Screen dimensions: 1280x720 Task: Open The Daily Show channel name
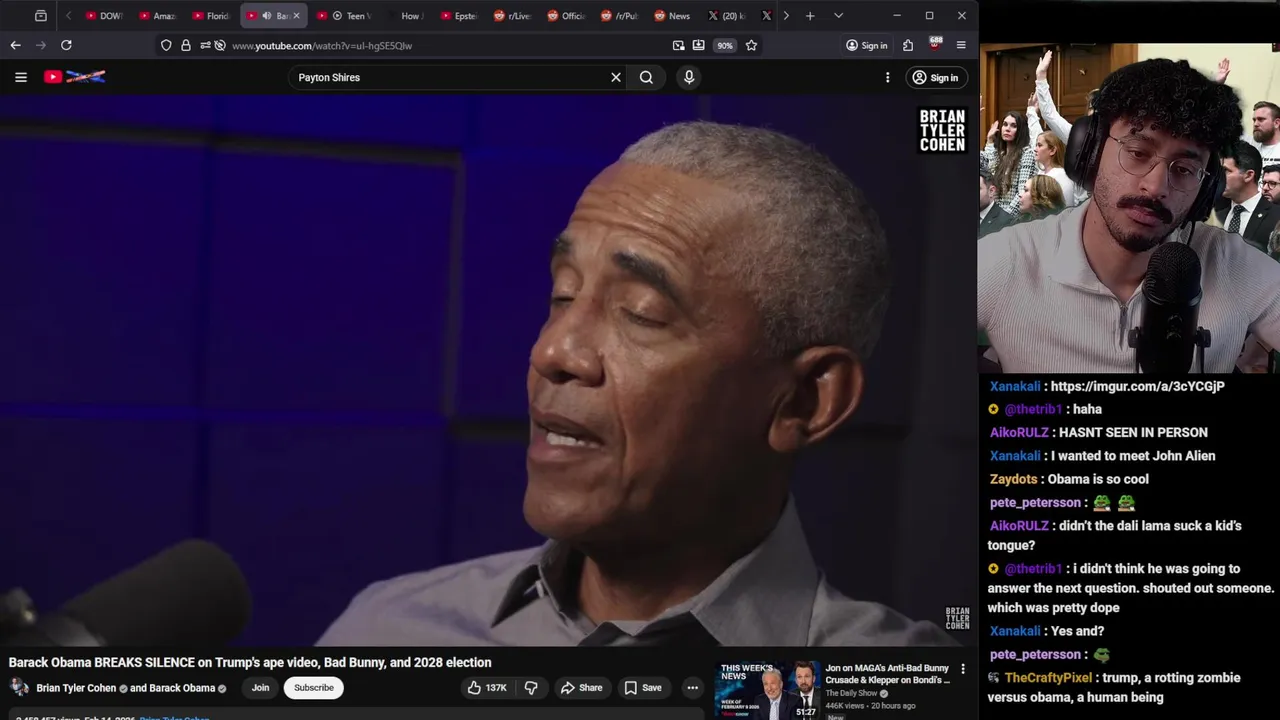tap(851, 693)
